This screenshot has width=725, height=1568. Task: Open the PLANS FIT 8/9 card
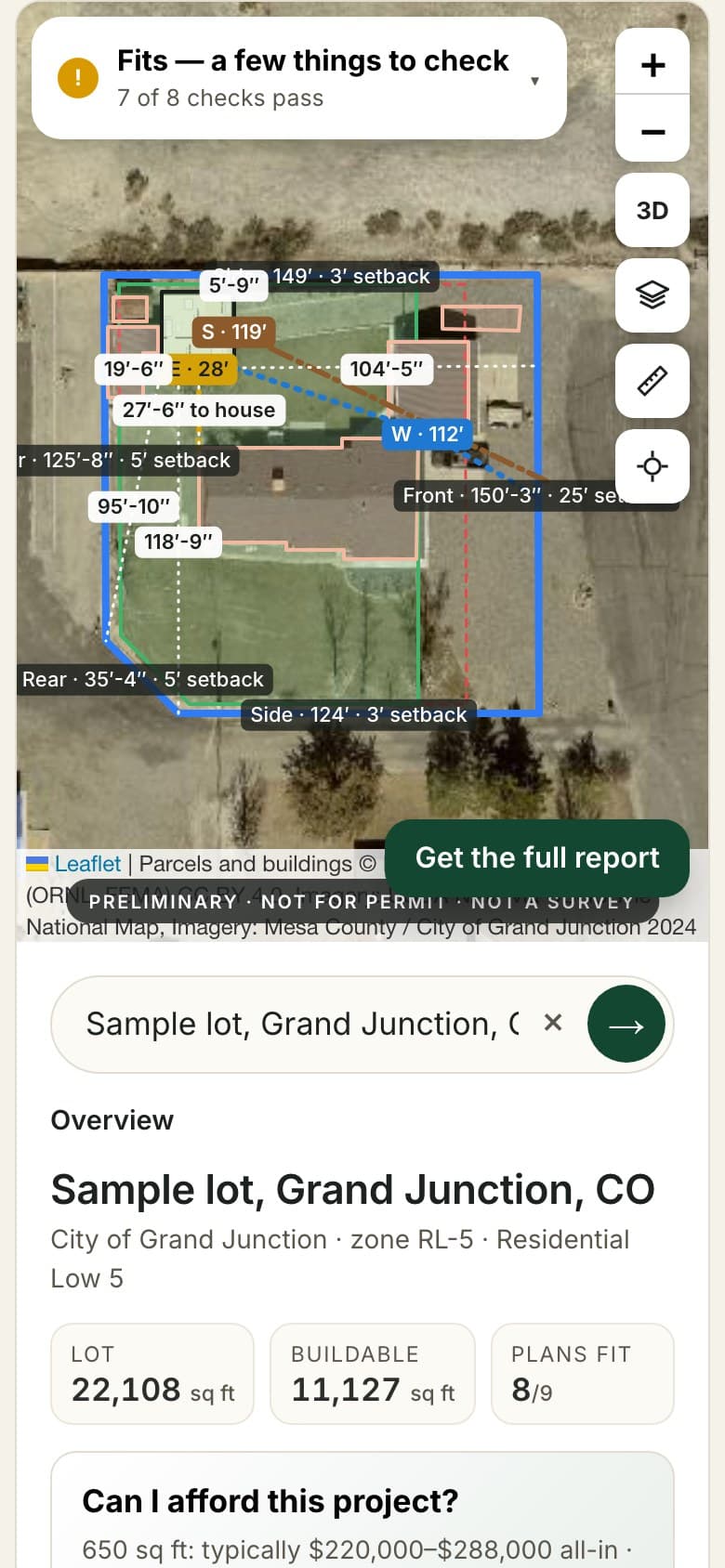tap(582, 1374)
